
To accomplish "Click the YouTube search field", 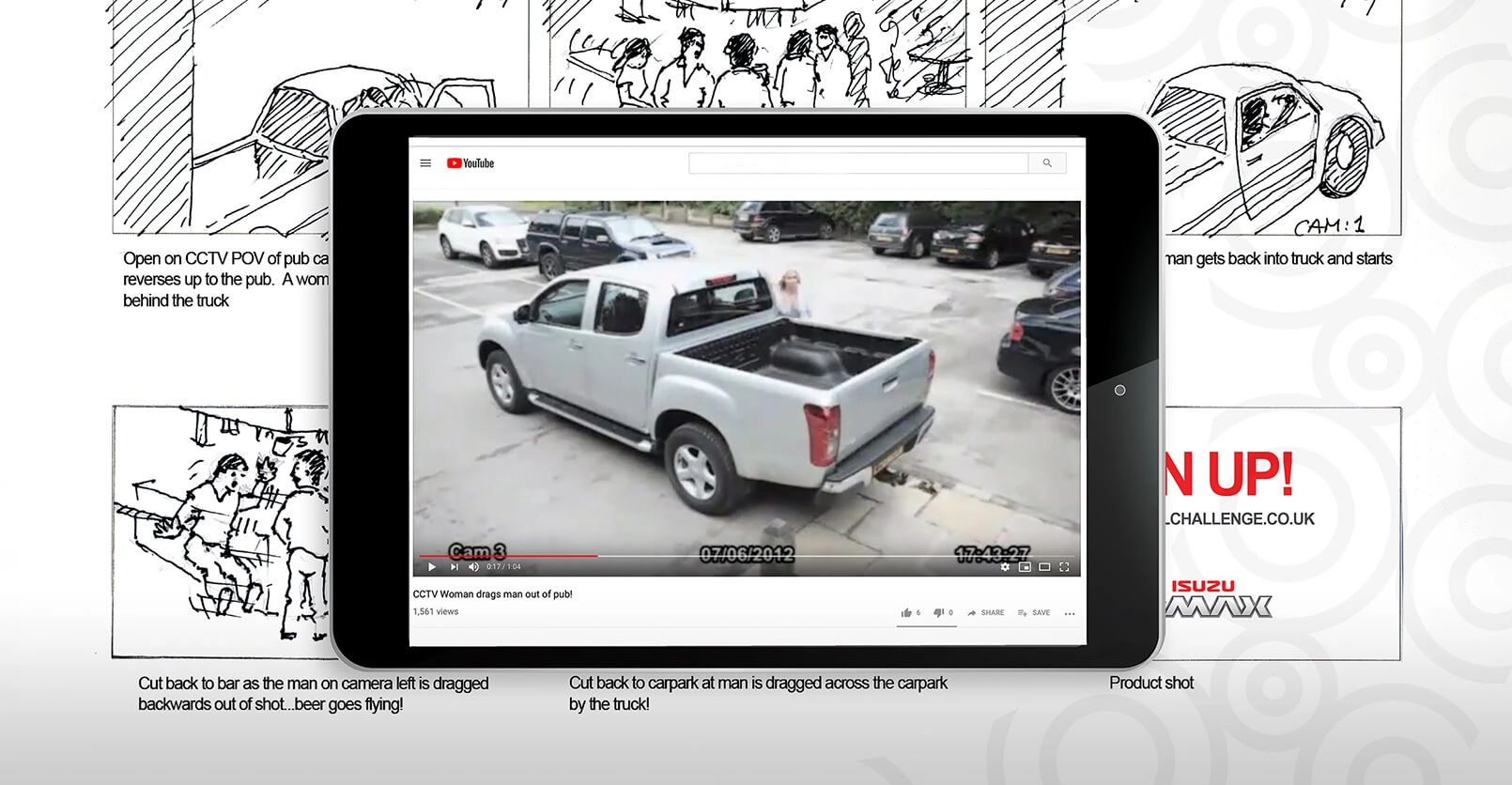I will [858, 163].
